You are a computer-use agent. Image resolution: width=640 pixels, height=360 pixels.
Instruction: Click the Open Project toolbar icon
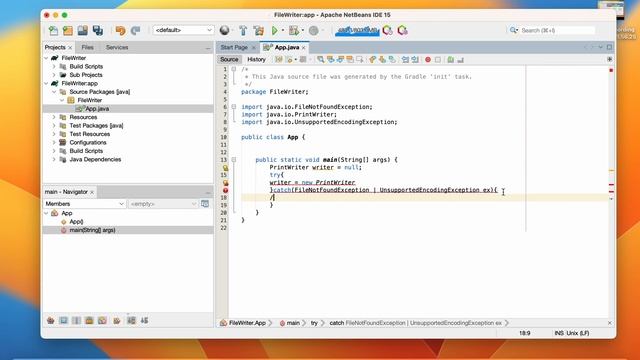pos(83,30)
